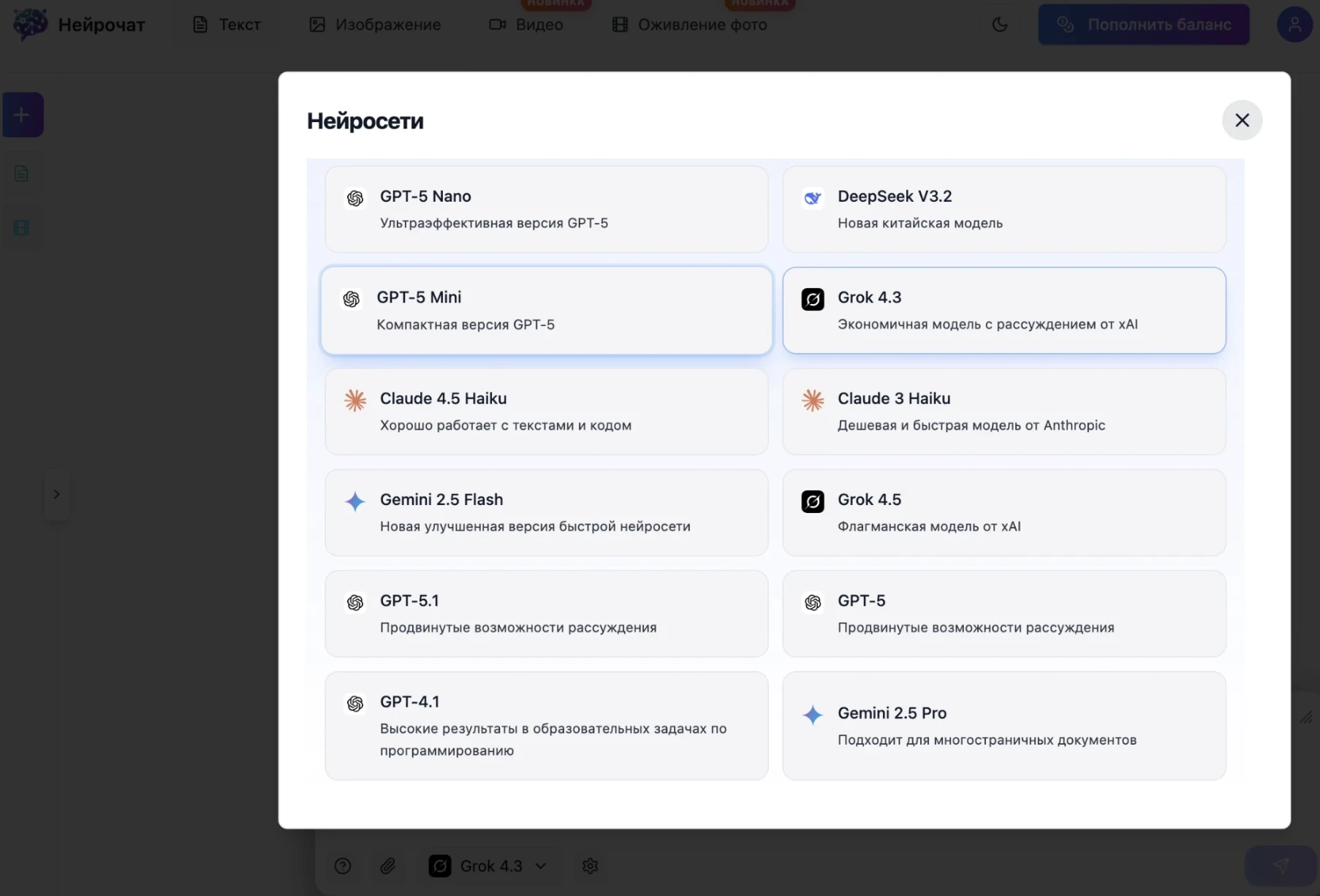The height and width of the screenshot is (896, 1320).
Task: Click the xAI icon beside Grok 4.5
Action: 813,501
